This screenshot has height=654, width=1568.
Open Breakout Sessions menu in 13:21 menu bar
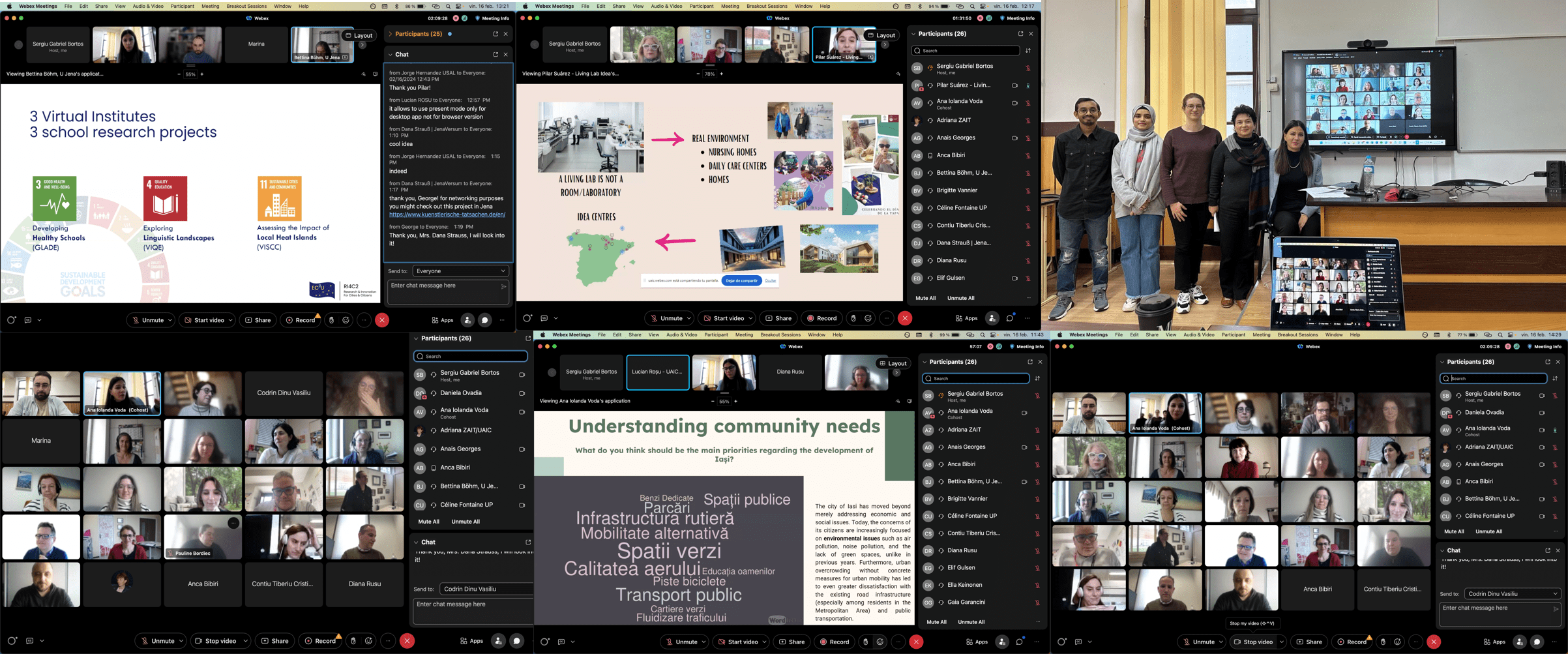pyautogui.click(x=246, y=6)
